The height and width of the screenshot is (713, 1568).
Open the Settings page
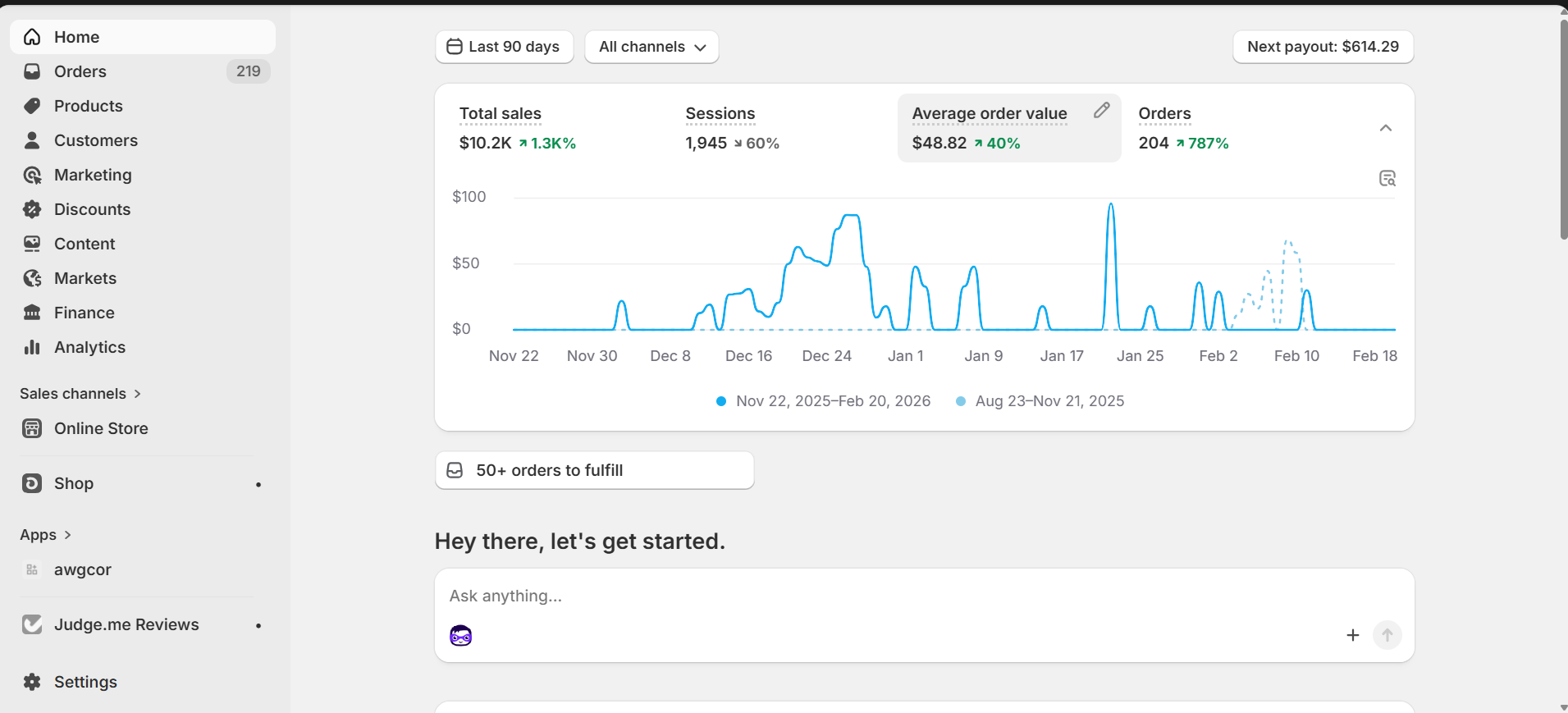coord(143,682)
